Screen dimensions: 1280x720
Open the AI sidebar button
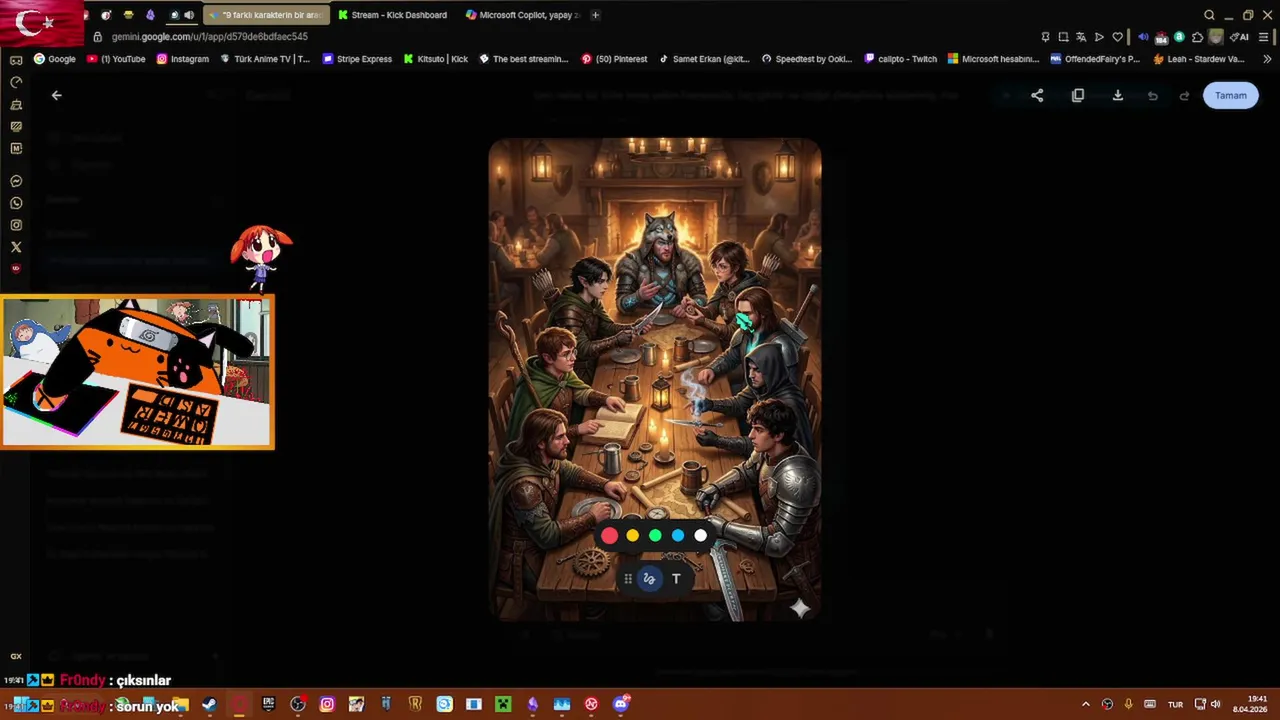1240,37
